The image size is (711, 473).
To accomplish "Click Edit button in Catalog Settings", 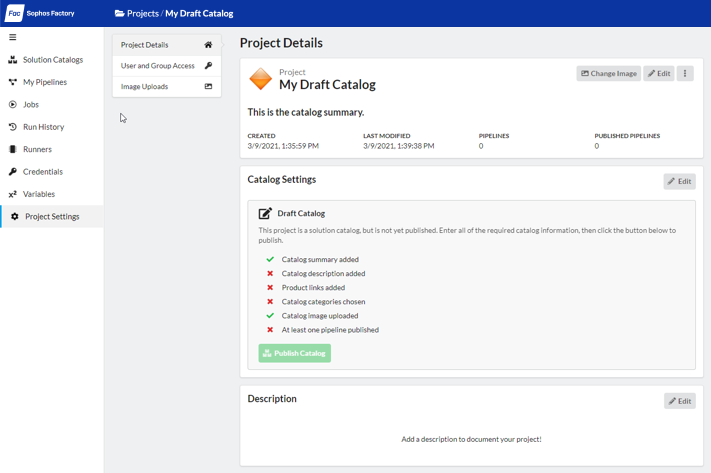I will click(679, 181).
